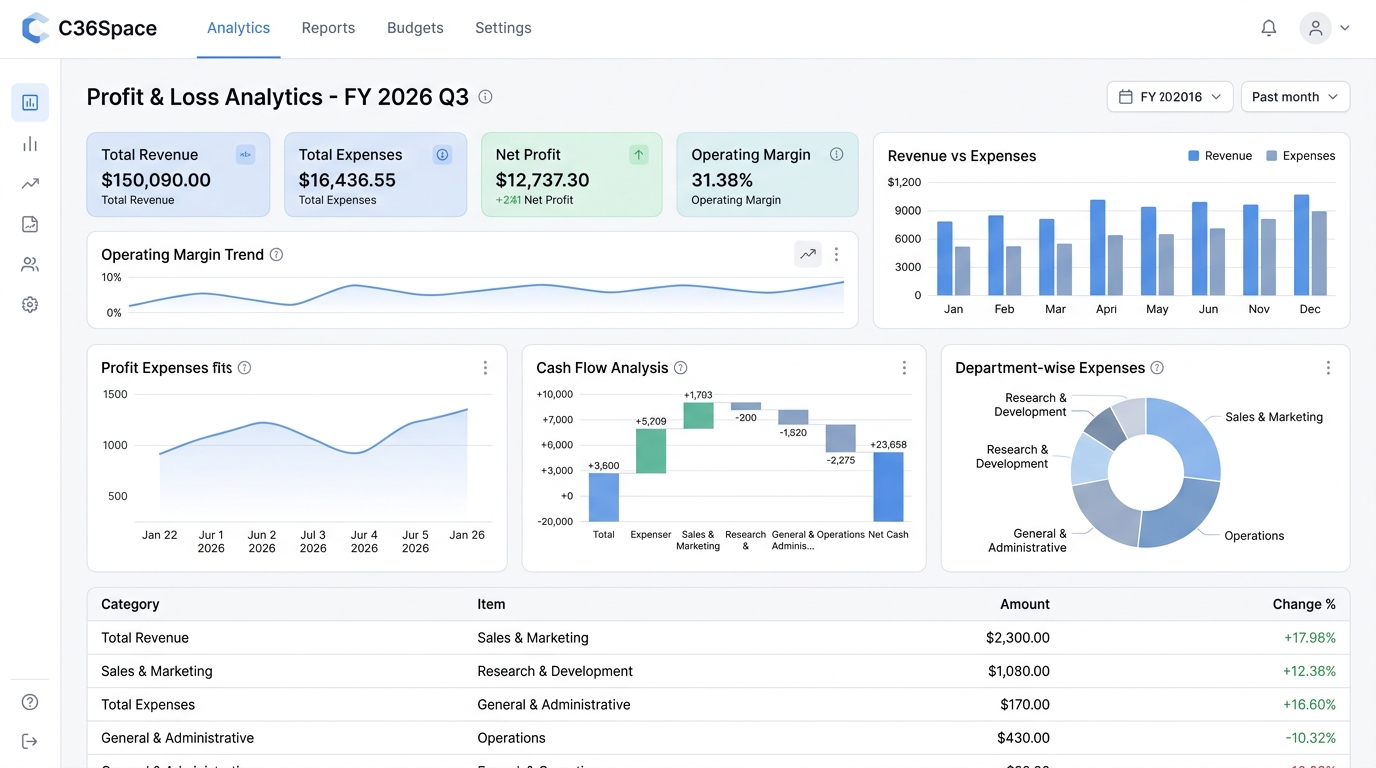
Task: Sort by the Amount column header
Action: (x=1025, y=604)
